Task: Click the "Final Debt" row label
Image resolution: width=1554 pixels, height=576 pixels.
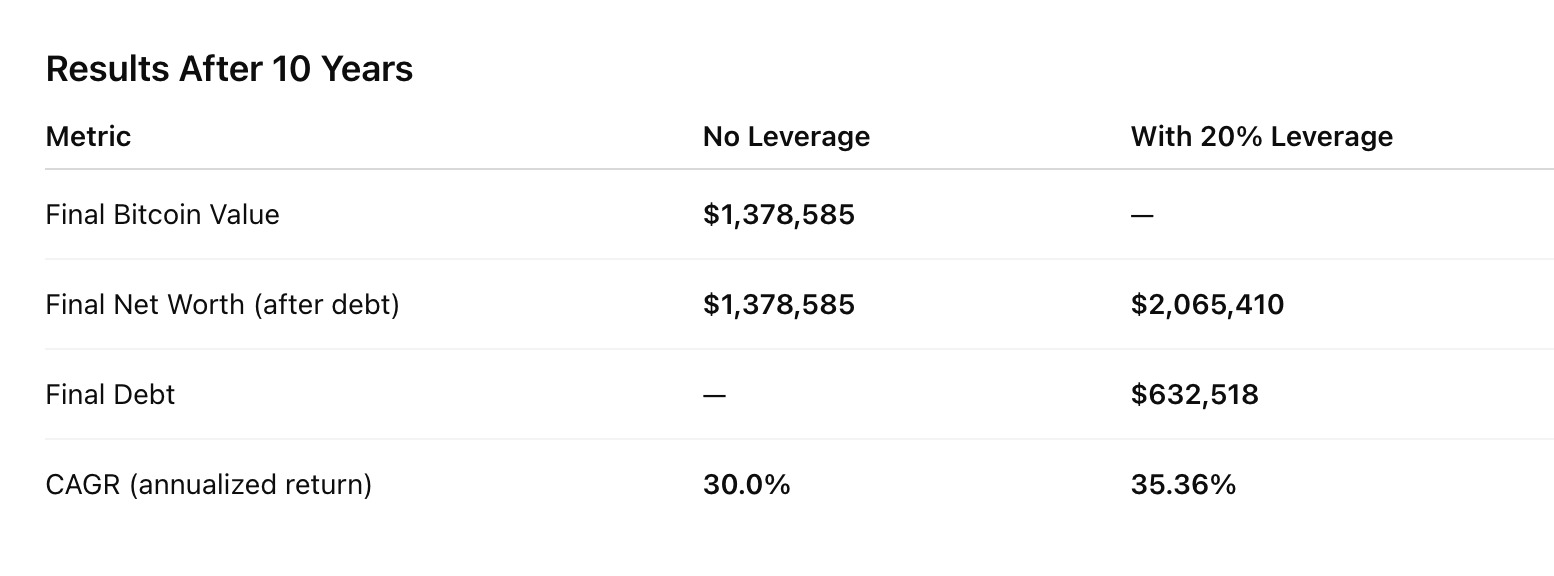Action: [x=110, y=394]
